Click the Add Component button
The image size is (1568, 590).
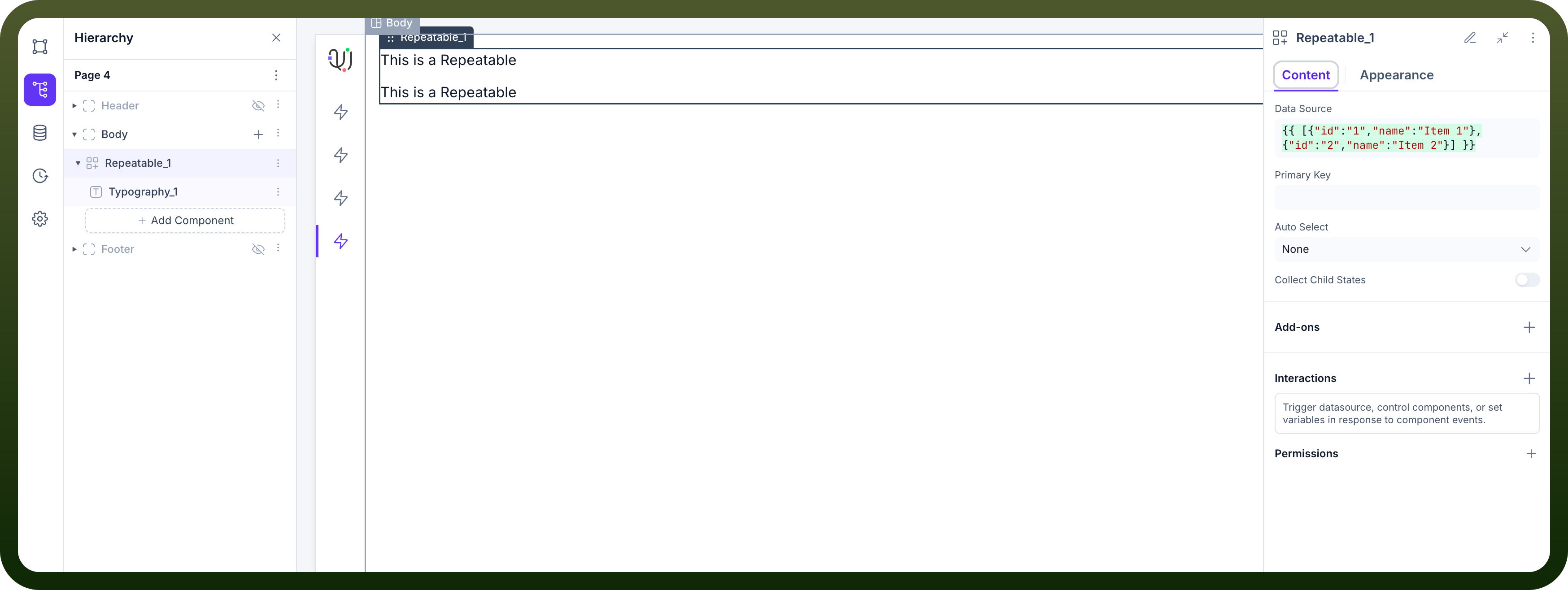coord(185,220)
